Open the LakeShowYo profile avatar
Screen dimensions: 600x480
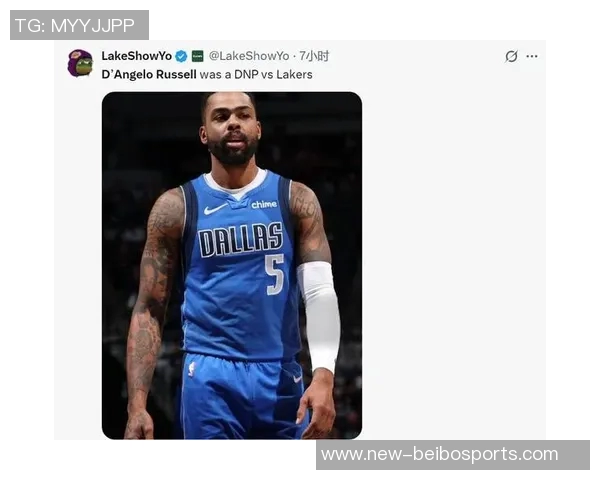pos(80,63)
